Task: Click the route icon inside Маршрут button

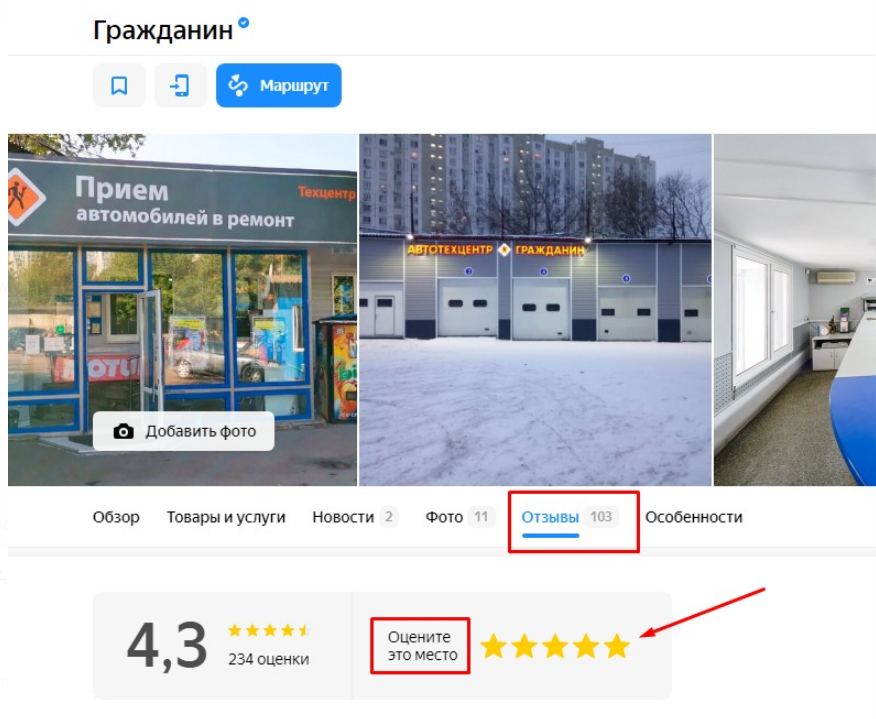Action: 238,85
